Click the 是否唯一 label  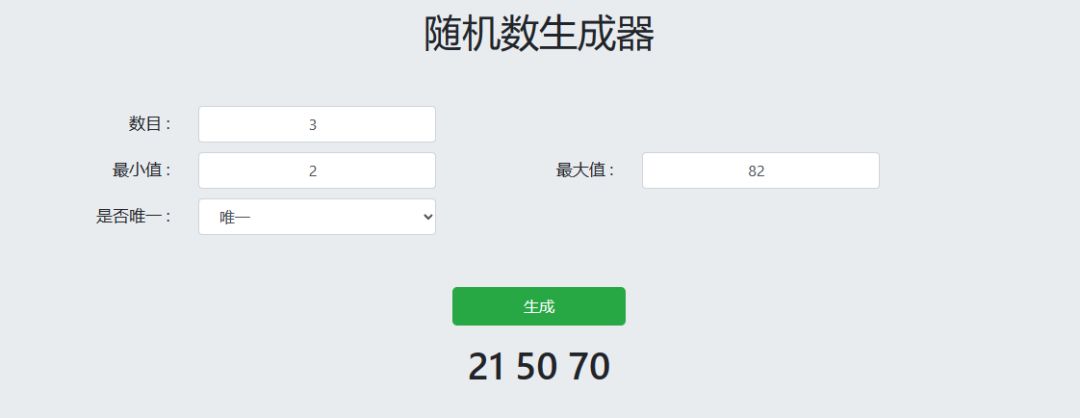pos(134,216)
